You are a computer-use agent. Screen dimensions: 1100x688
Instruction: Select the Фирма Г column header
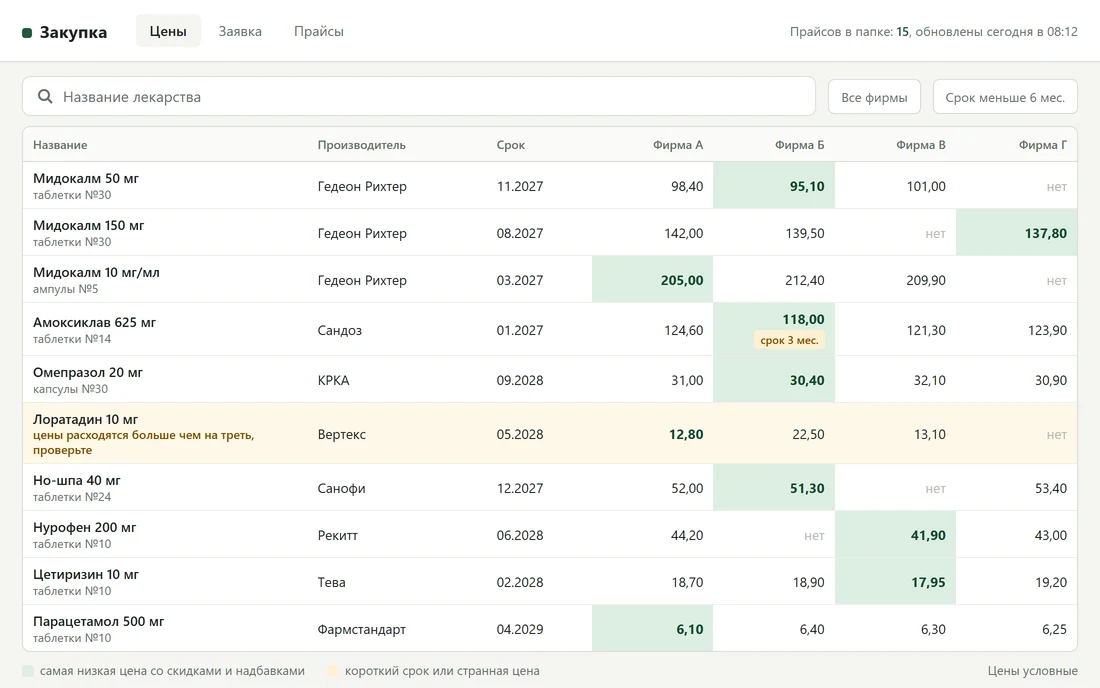pos(1042,145)
